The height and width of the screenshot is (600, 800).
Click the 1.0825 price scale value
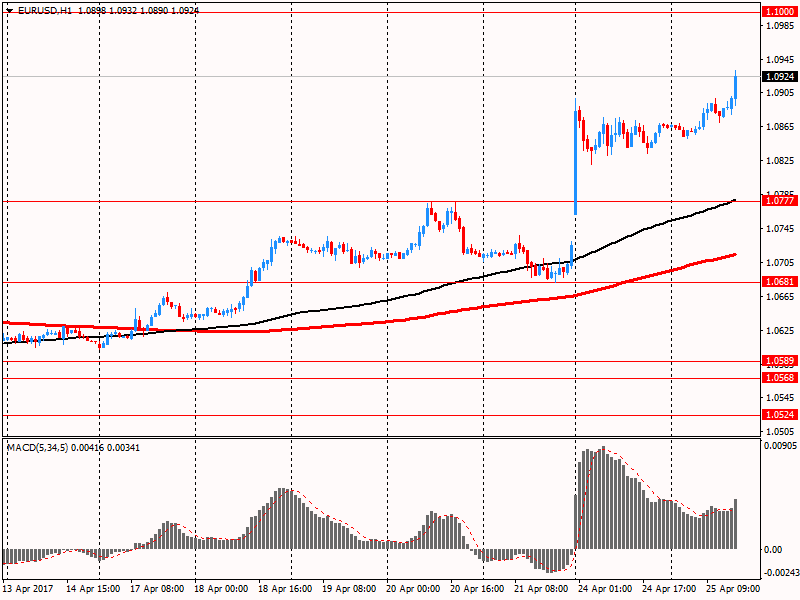tap(780, 161)
